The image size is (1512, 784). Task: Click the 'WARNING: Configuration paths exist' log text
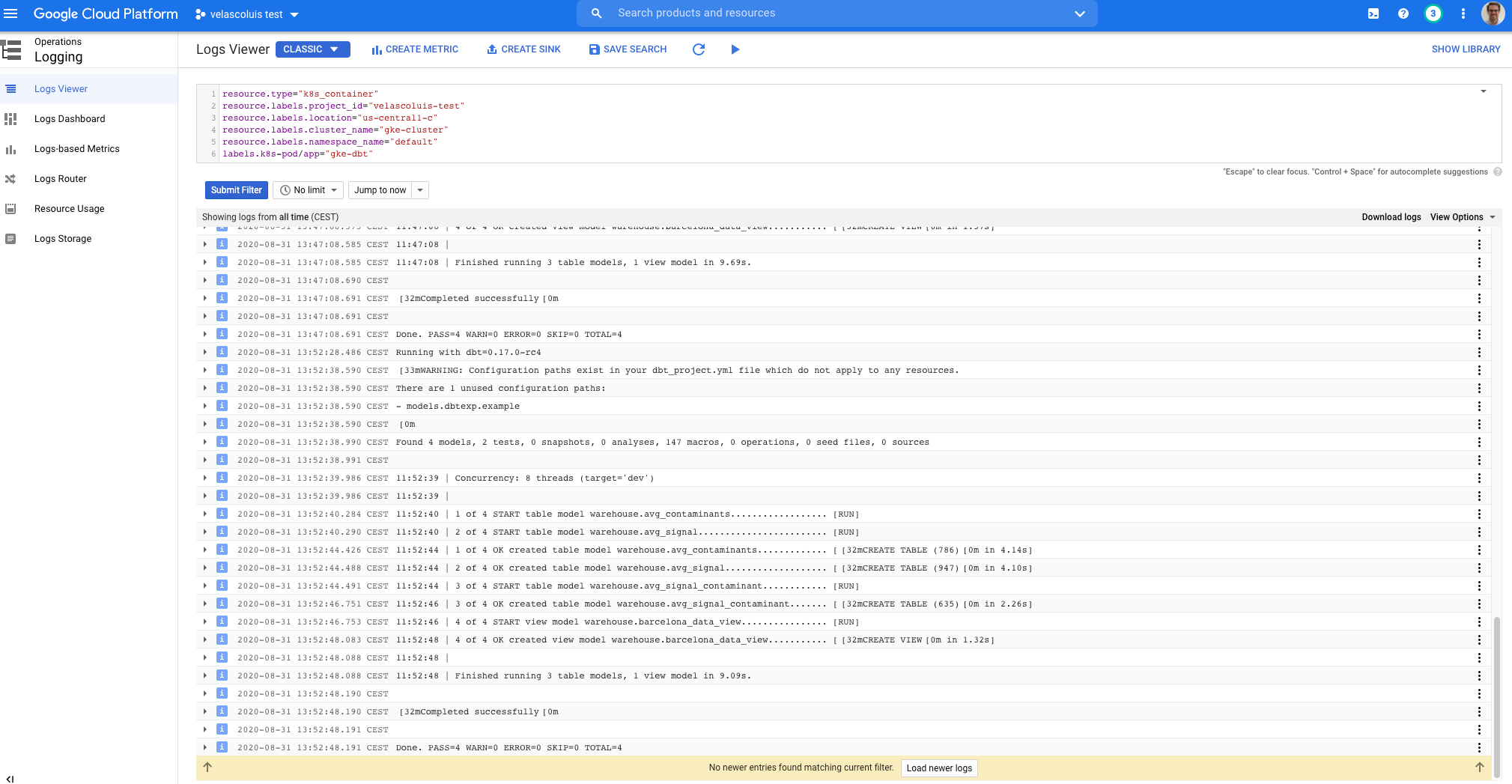678,370
